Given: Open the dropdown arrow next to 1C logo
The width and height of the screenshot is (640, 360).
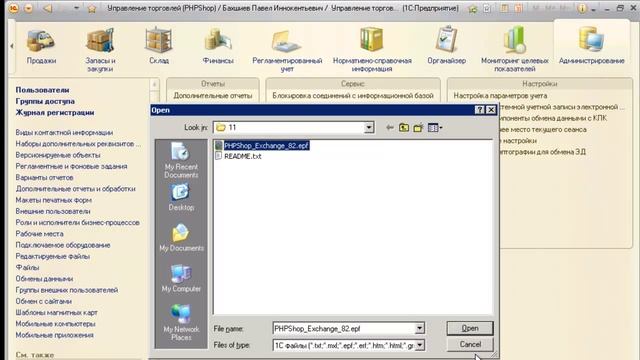Looking at the screenshot, I should pyautogui.click(x=28, y=8).
